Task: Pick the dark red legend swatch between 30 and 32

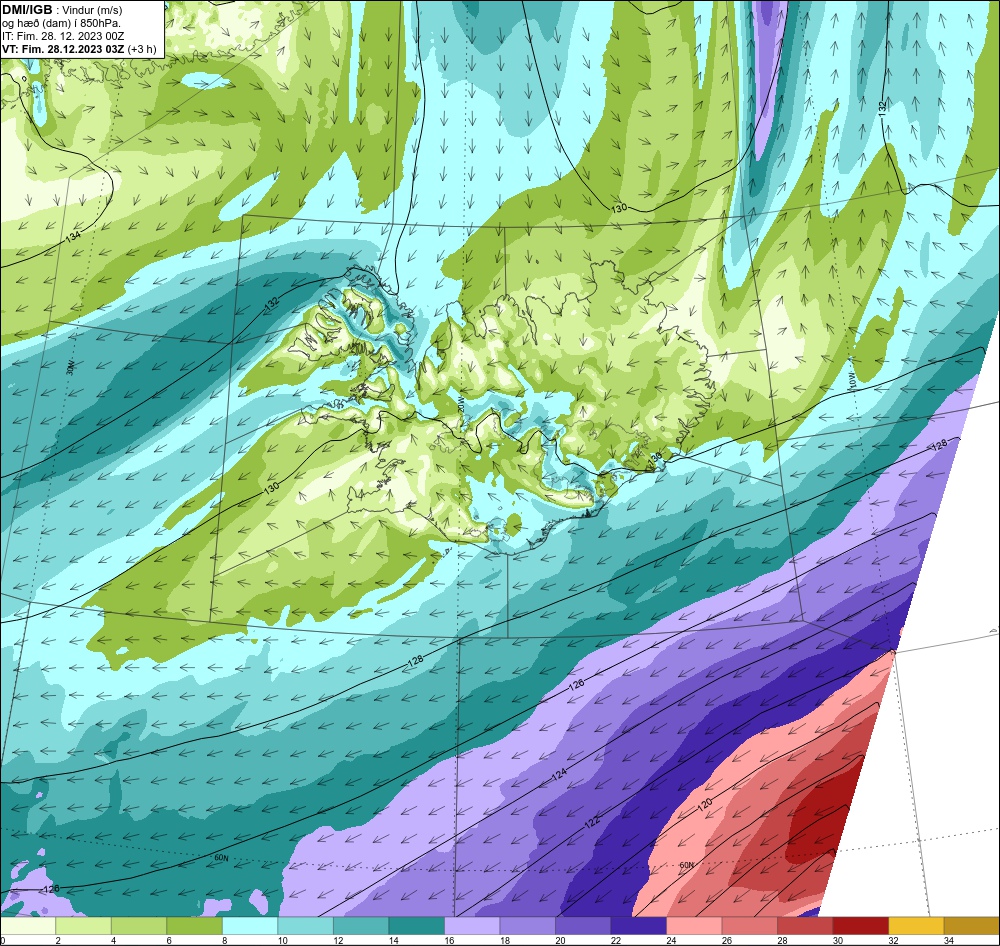Action: click(x=860, y=926)
